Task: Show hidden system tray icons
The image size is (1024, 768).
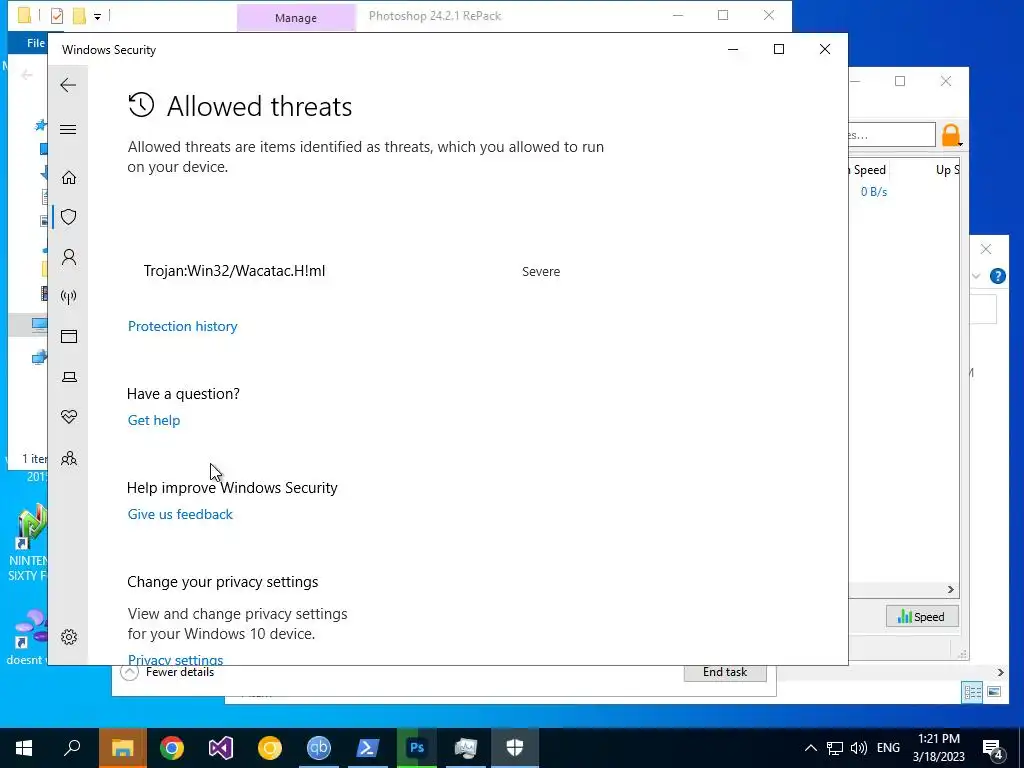Action: 810,748
